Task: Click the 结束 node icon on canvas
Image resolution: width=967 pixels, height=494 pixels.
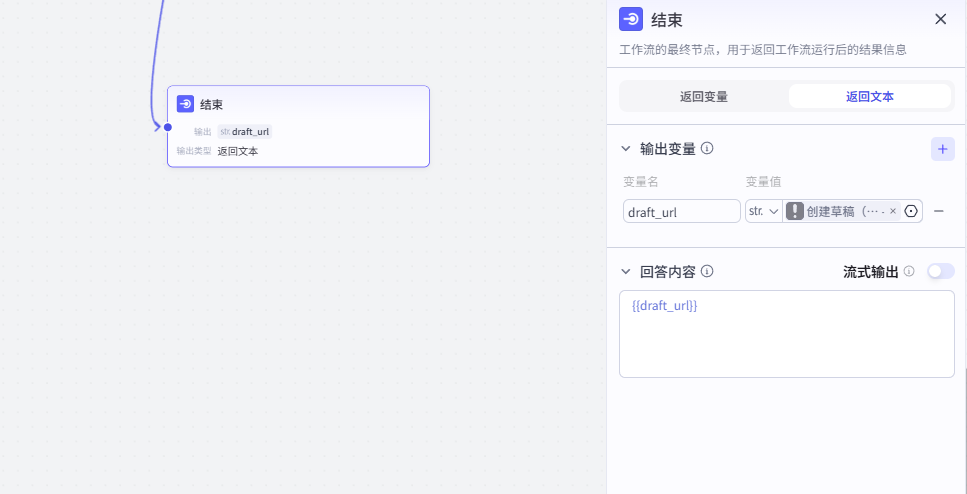Action: [x=185, y=104]
